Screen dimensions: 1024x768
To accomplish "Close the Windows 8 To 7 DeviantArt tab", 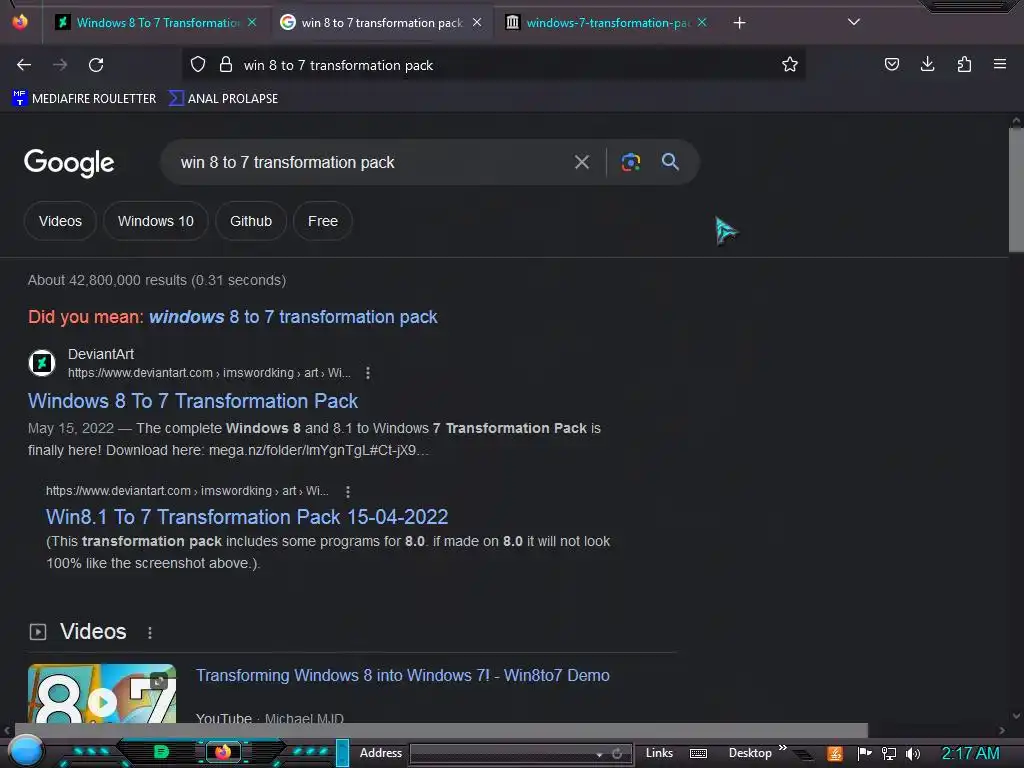I will point(252,22).
